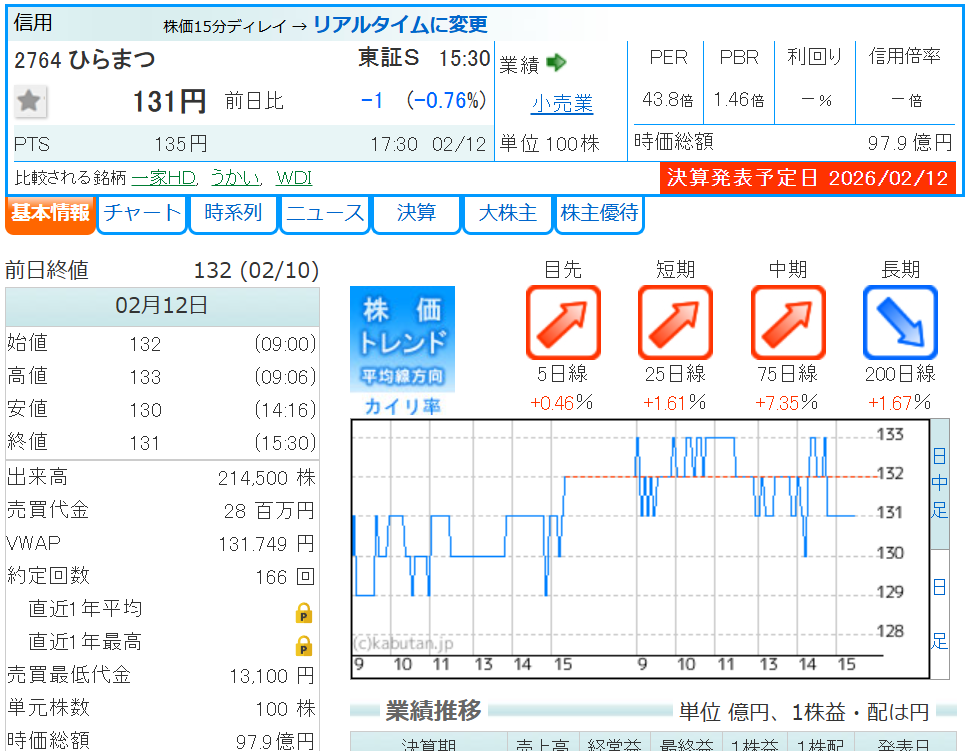Image resolution: width=971 pixels, height=751 pixels.
Task: Click the +1.67% 200日線 deviation value
Action: pyautogui.click(x=899, y=403)
